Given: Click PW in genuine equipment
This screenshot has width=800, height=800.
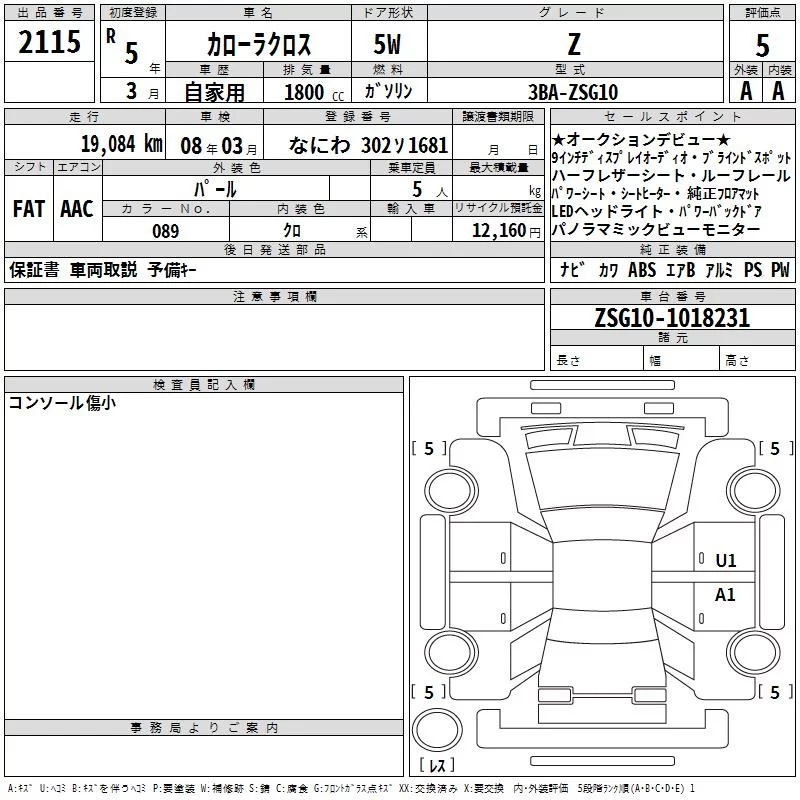Looking at the screenshot, I should click(x=780, y=270).
